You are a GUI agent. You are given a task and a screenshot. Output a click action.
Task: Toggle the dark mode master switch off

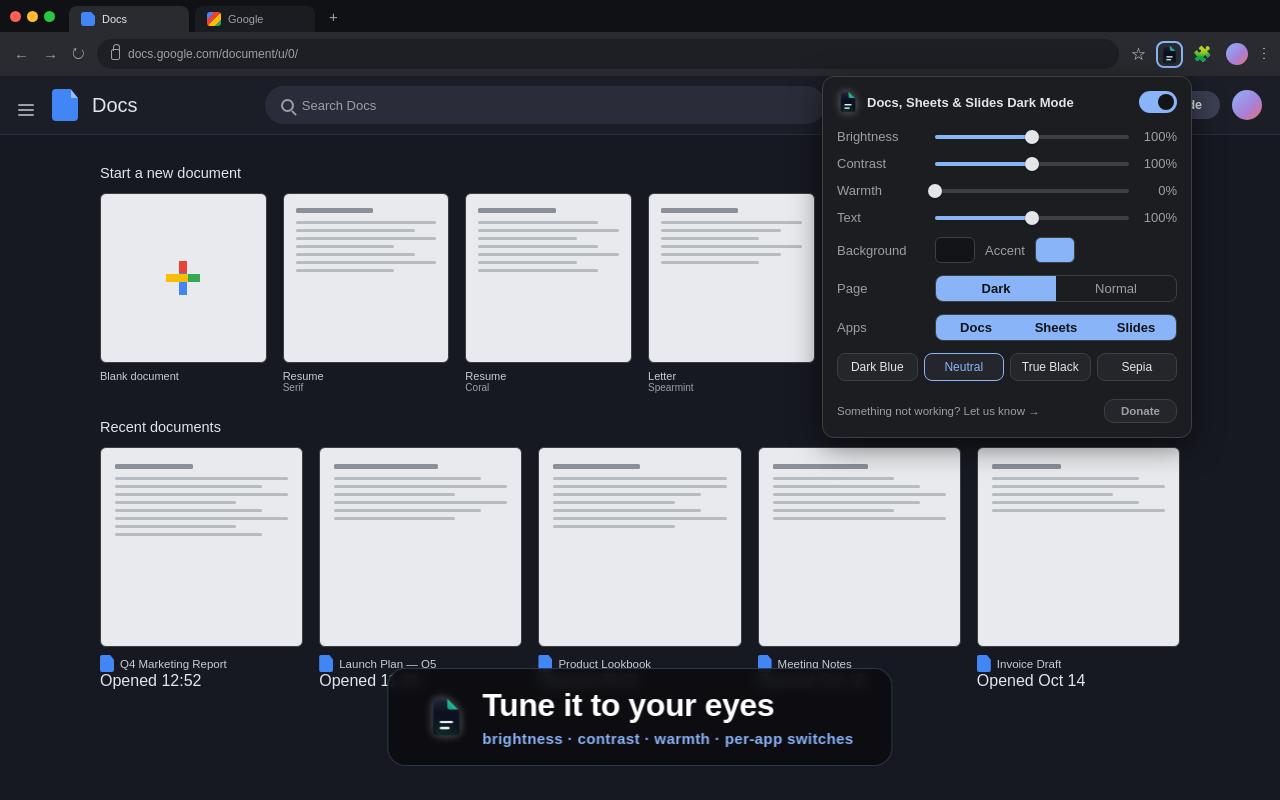coord(1158,102)
